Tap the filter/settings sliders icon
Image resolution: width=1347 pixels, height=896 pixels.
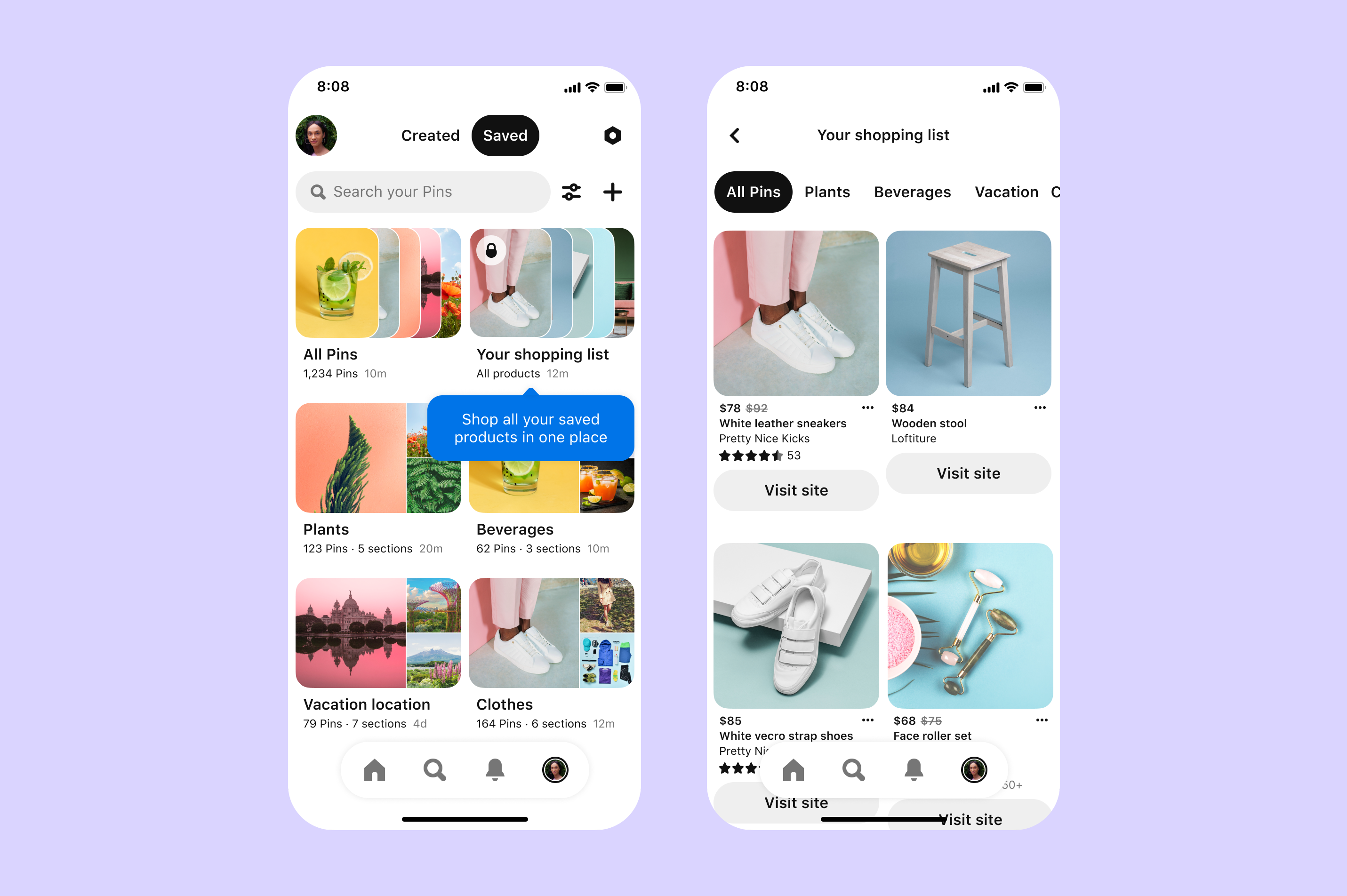[571, 192]
